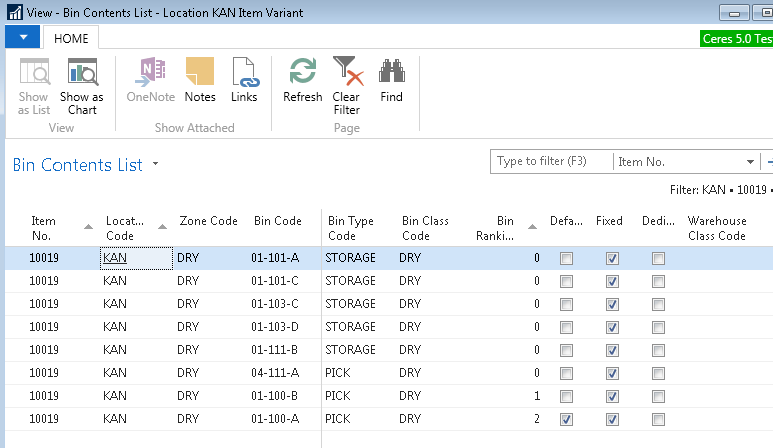Select the row with bin 01-103-C

(277, 304)
